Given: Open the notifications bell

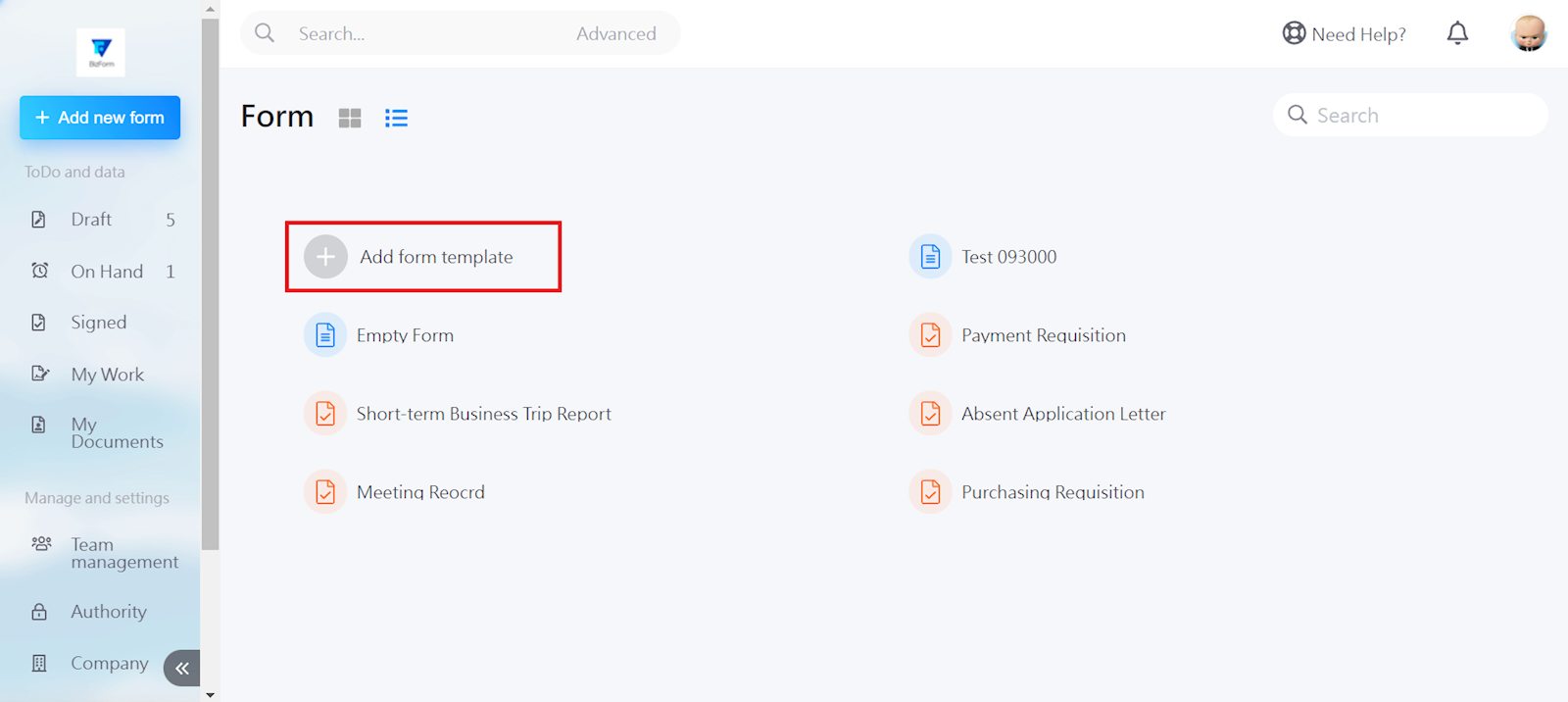Looking at the screenshot, I should coord(1457,34).
